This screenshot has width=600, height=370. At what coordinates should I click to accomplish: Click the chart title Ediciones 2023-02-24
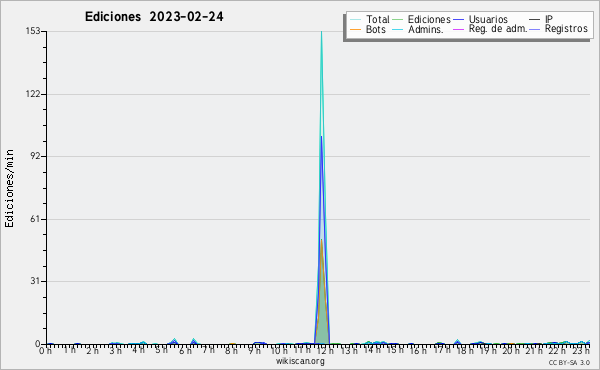154,17
